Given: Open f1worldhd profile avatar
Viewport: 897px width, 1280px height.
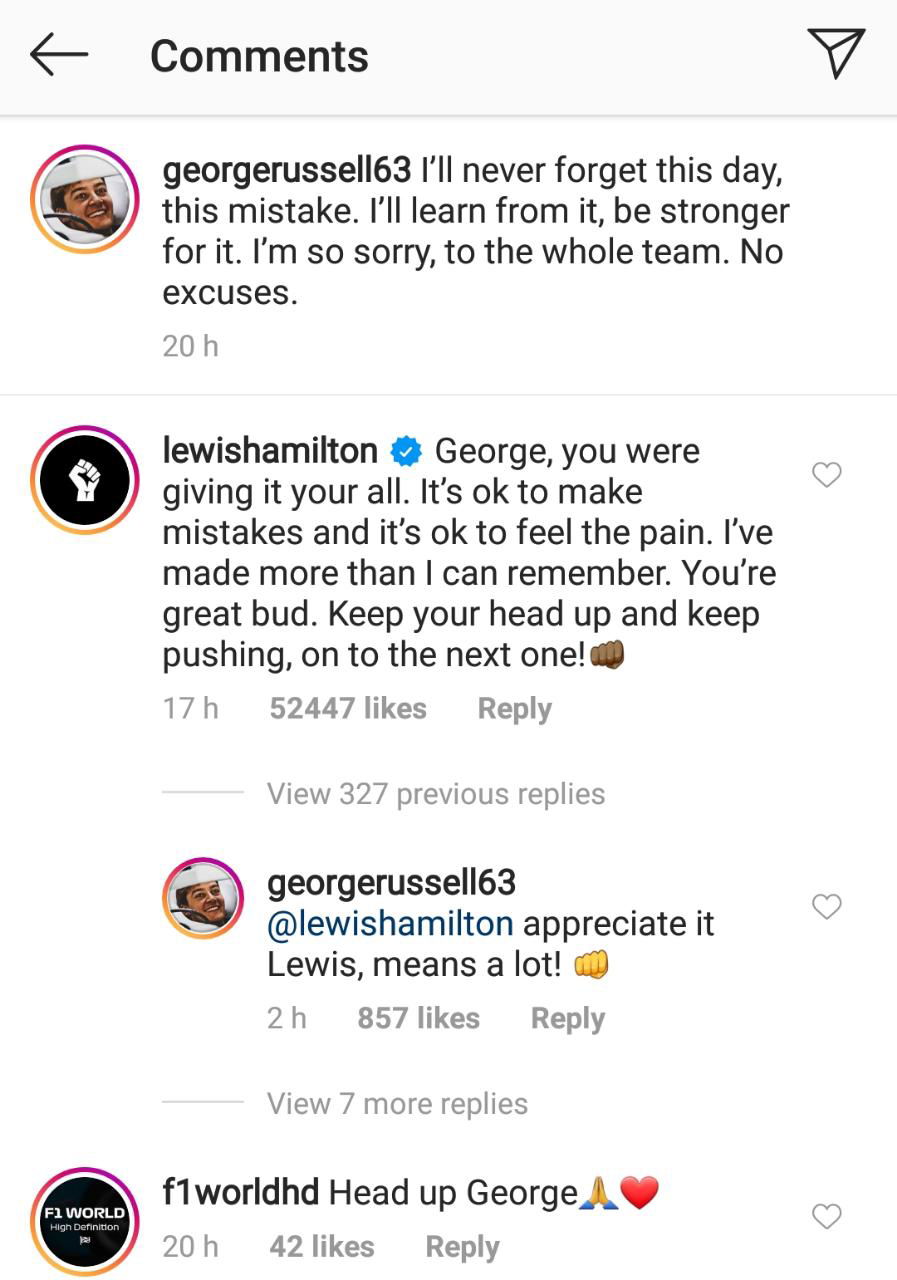Looking at the screenshot, I should click(x=84, y=1221).
